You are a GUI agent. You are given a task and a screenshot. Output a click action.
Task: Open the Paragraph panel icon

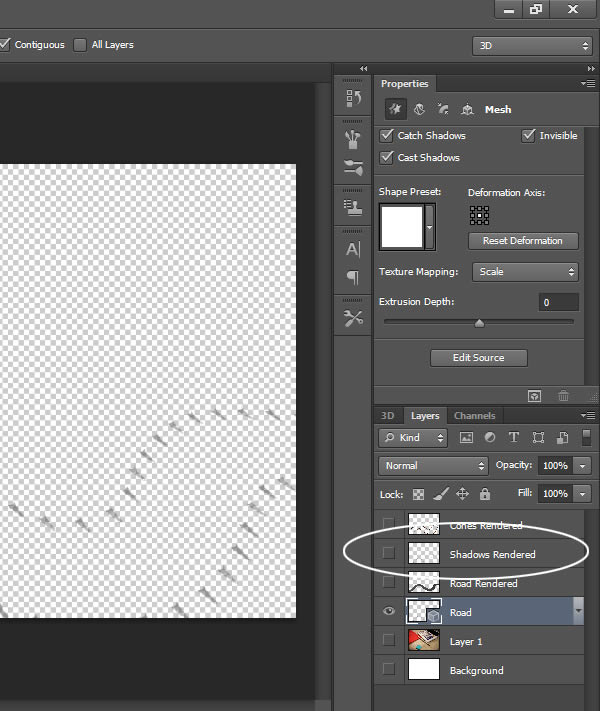click(353, 277)
